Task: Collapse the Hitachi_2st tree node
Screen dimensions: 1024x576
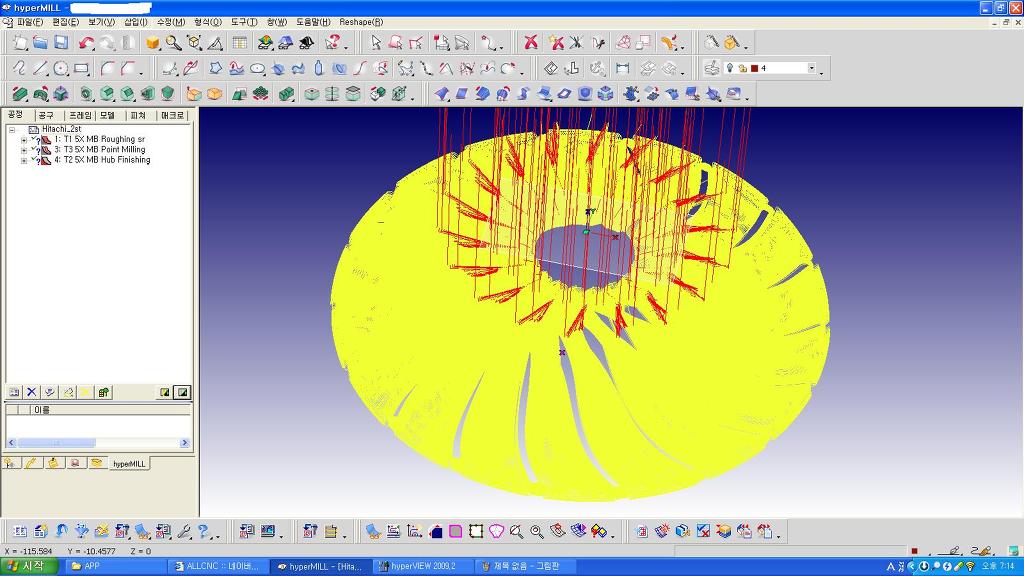Action: (12, 129)
